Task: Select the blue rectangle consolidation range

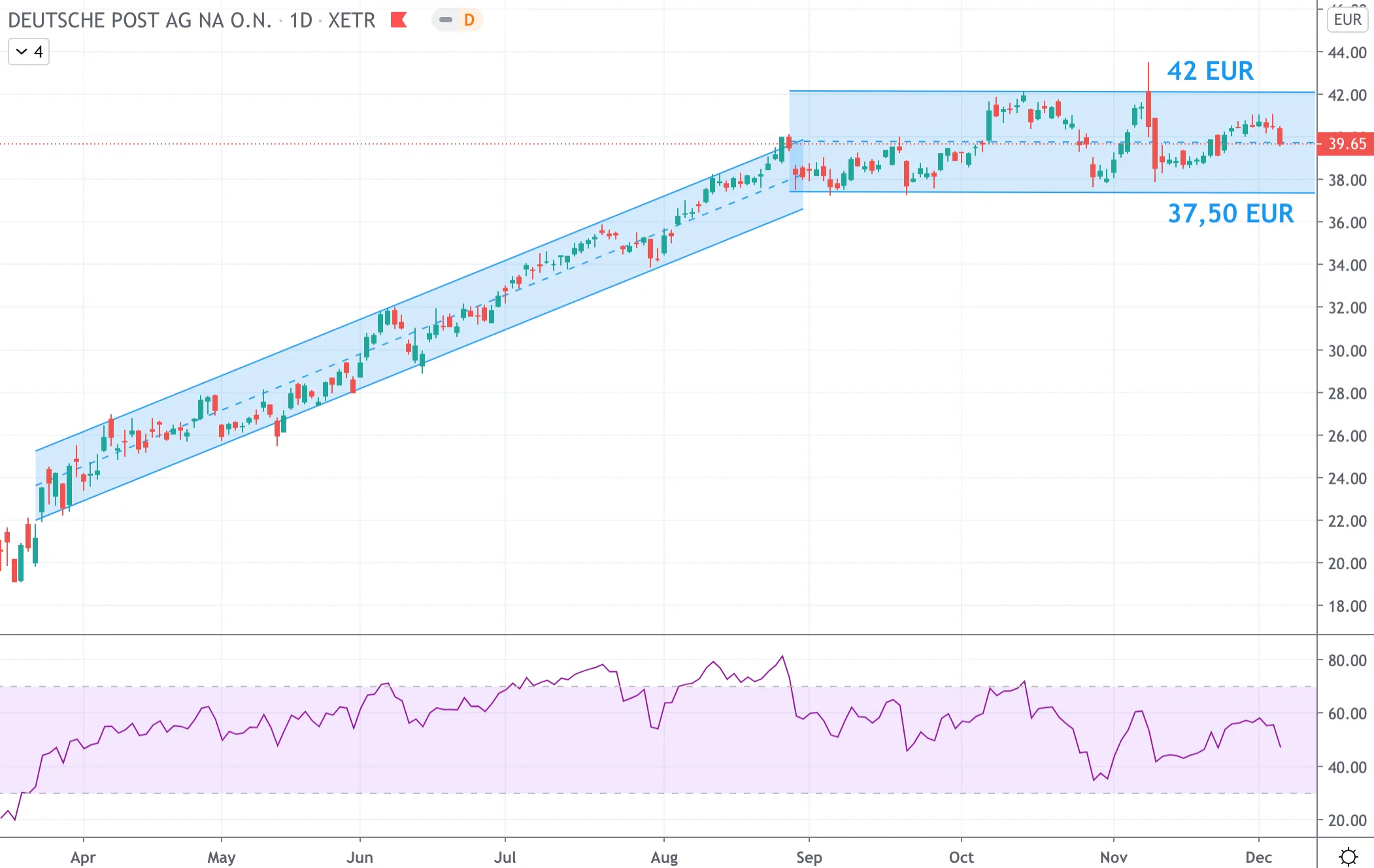Action: coord(1052,142)
